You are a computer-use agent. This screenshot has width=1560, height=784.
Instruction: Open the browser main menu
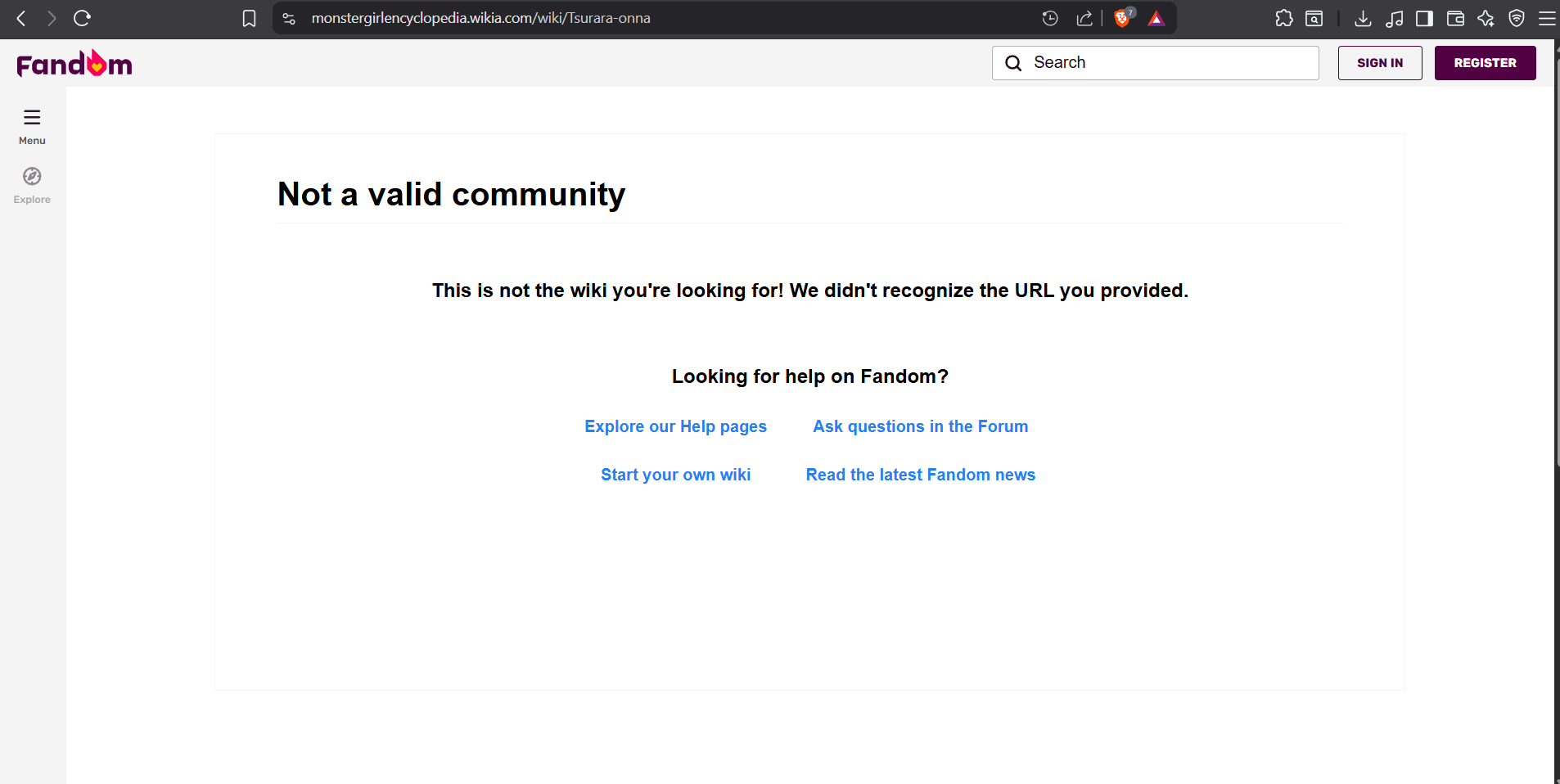1547,18
